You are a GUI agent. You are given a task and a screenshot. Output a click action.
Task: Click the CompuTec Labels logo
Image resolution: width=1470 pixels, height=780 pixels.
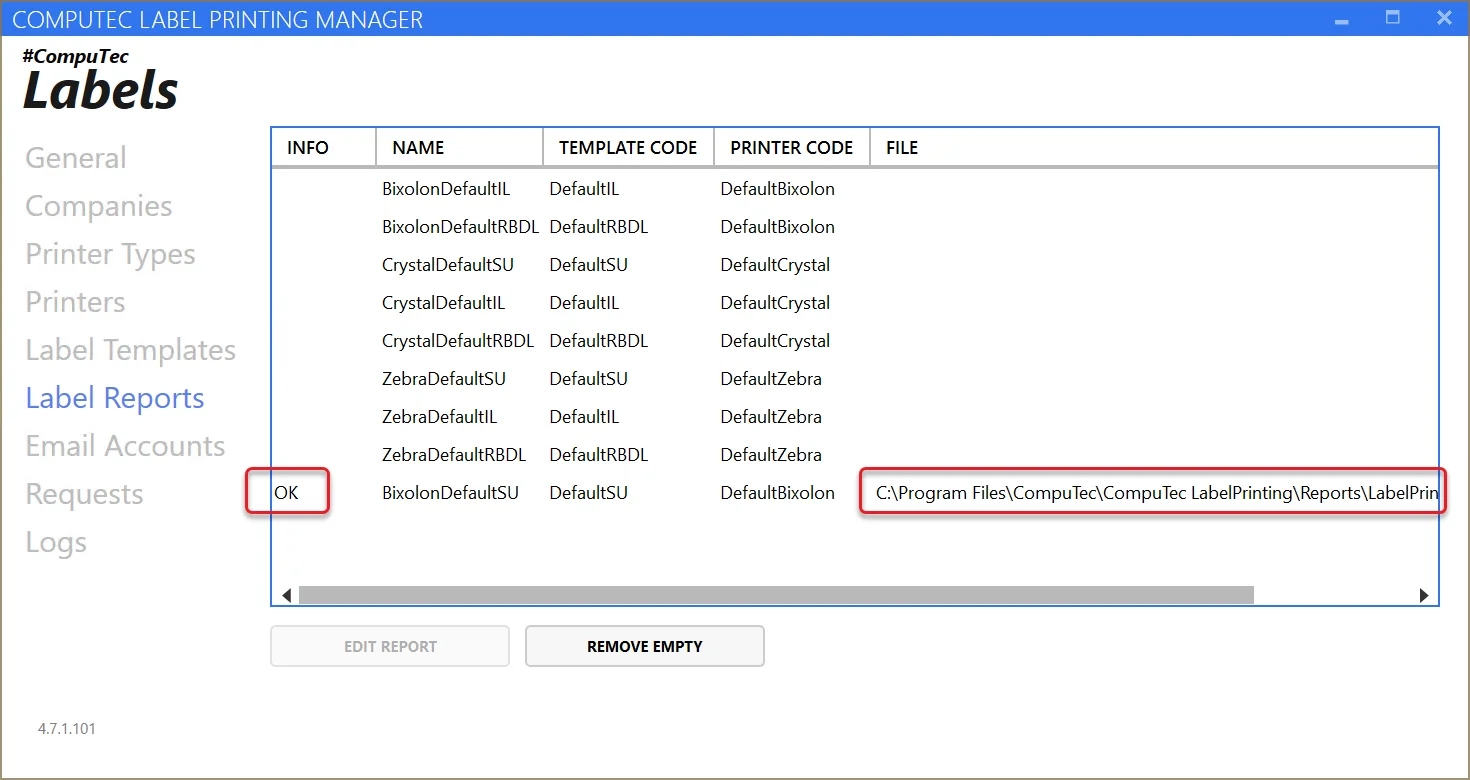pyautogui.click(x=100, y=82)
